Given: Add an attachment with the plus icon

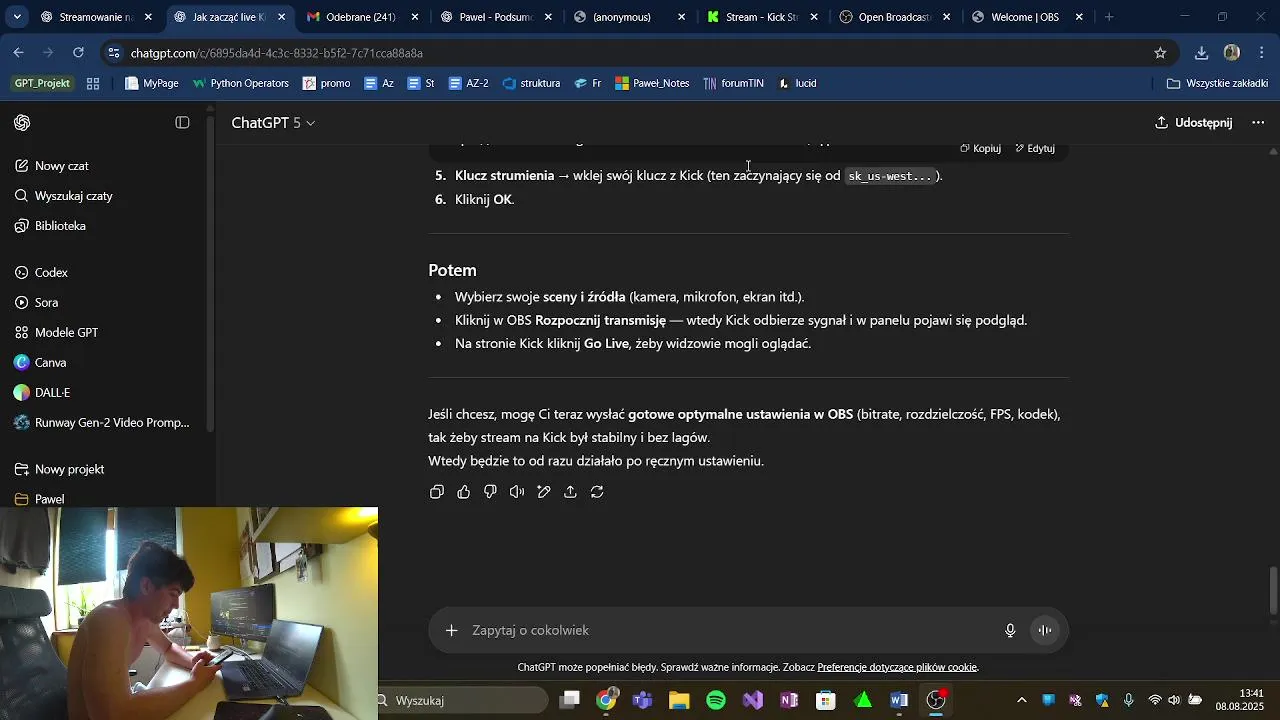Looking at the screenshot, I should [451, 630].
